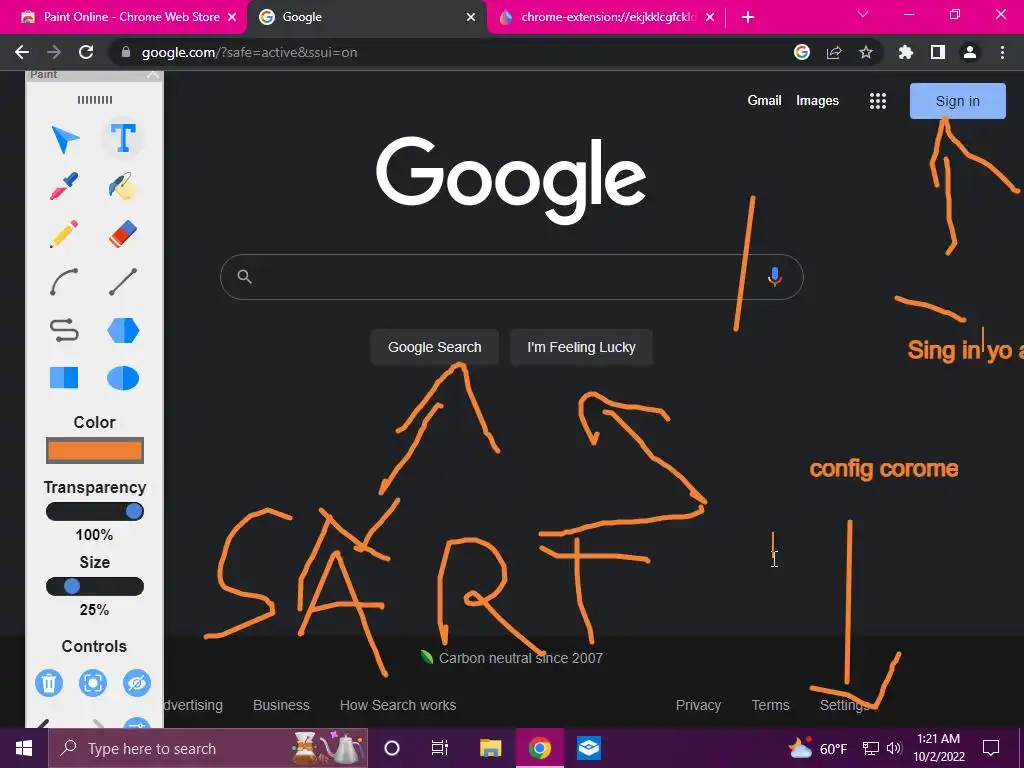
Task: Open the volume speaker tray icon
Action: [894, 748]
